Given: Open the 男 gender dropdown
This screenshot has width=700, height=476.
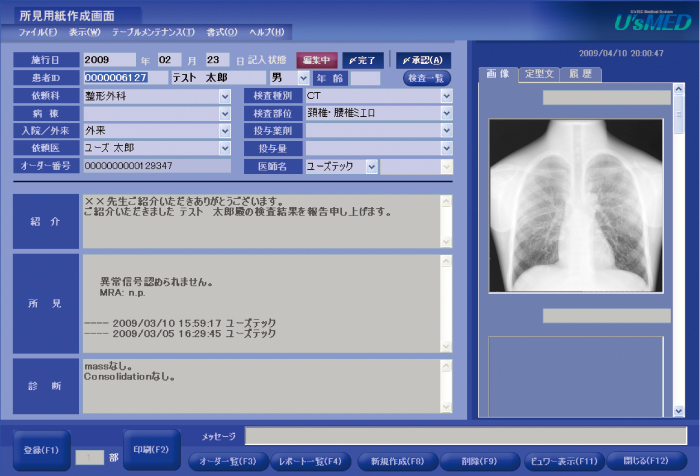Looking at the screenshot, I should 304,77.
